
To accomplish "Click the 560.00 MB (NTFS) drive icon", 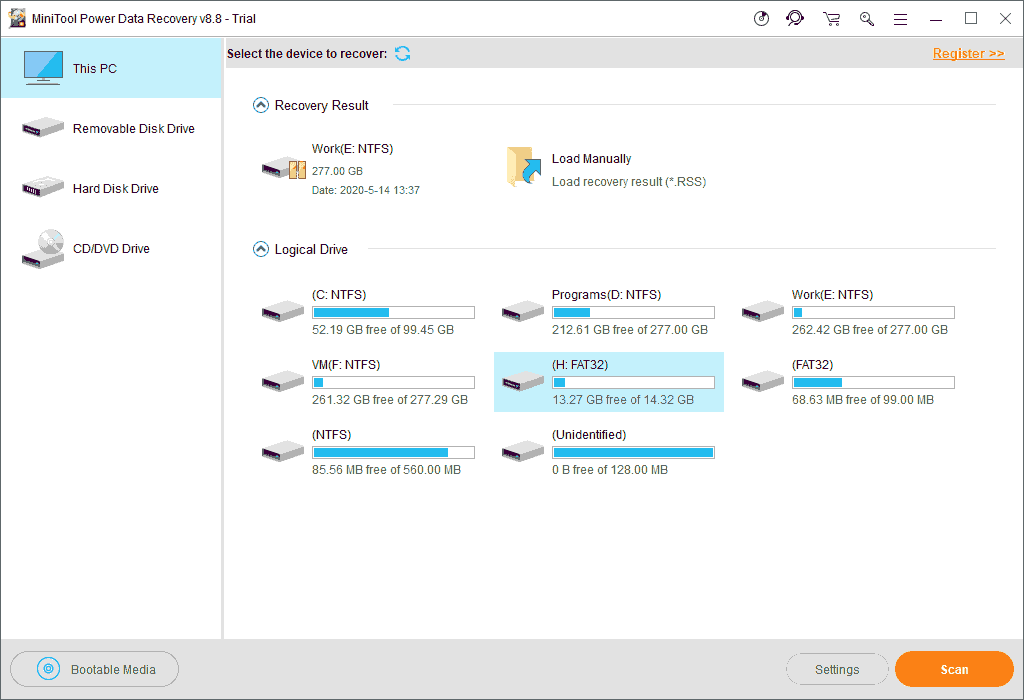I will (x=283, y=451).
